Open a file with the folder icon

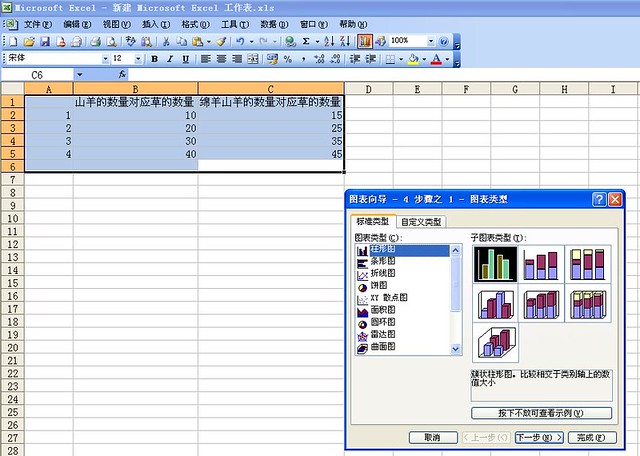[29, 41]
